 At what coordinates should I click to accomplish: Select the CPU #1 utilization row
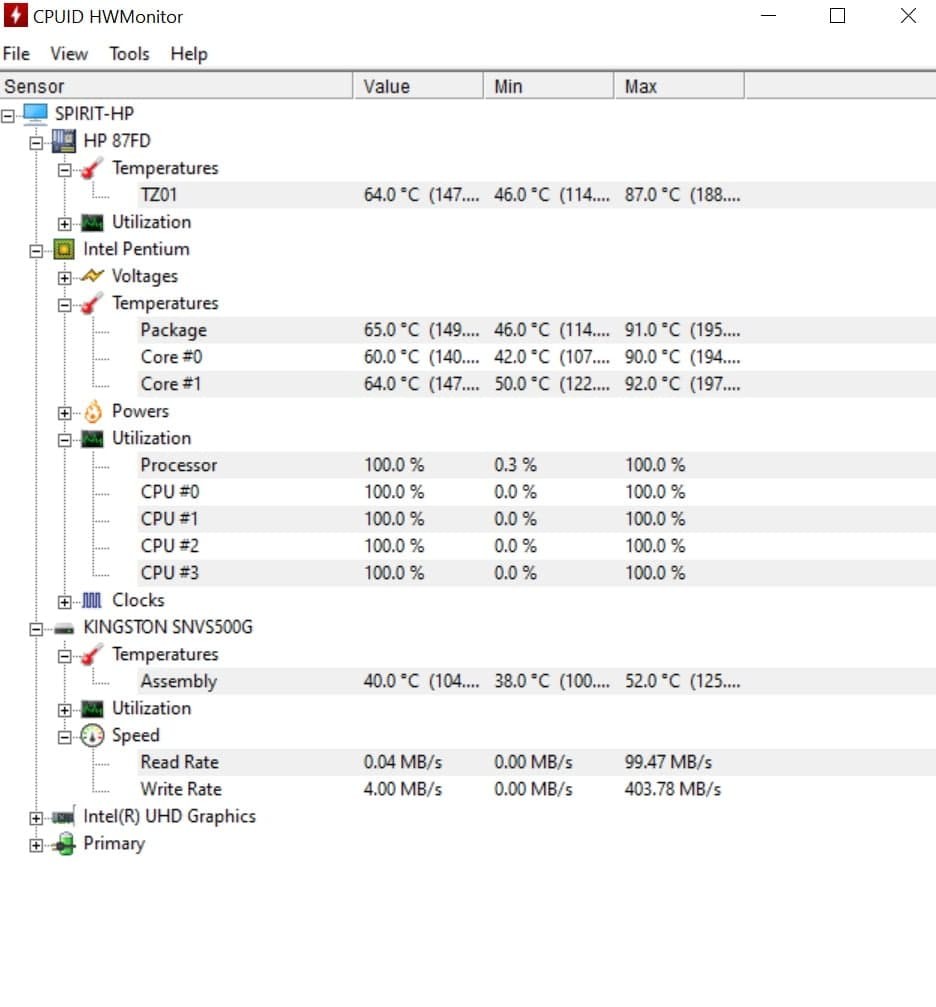(537, 519)
